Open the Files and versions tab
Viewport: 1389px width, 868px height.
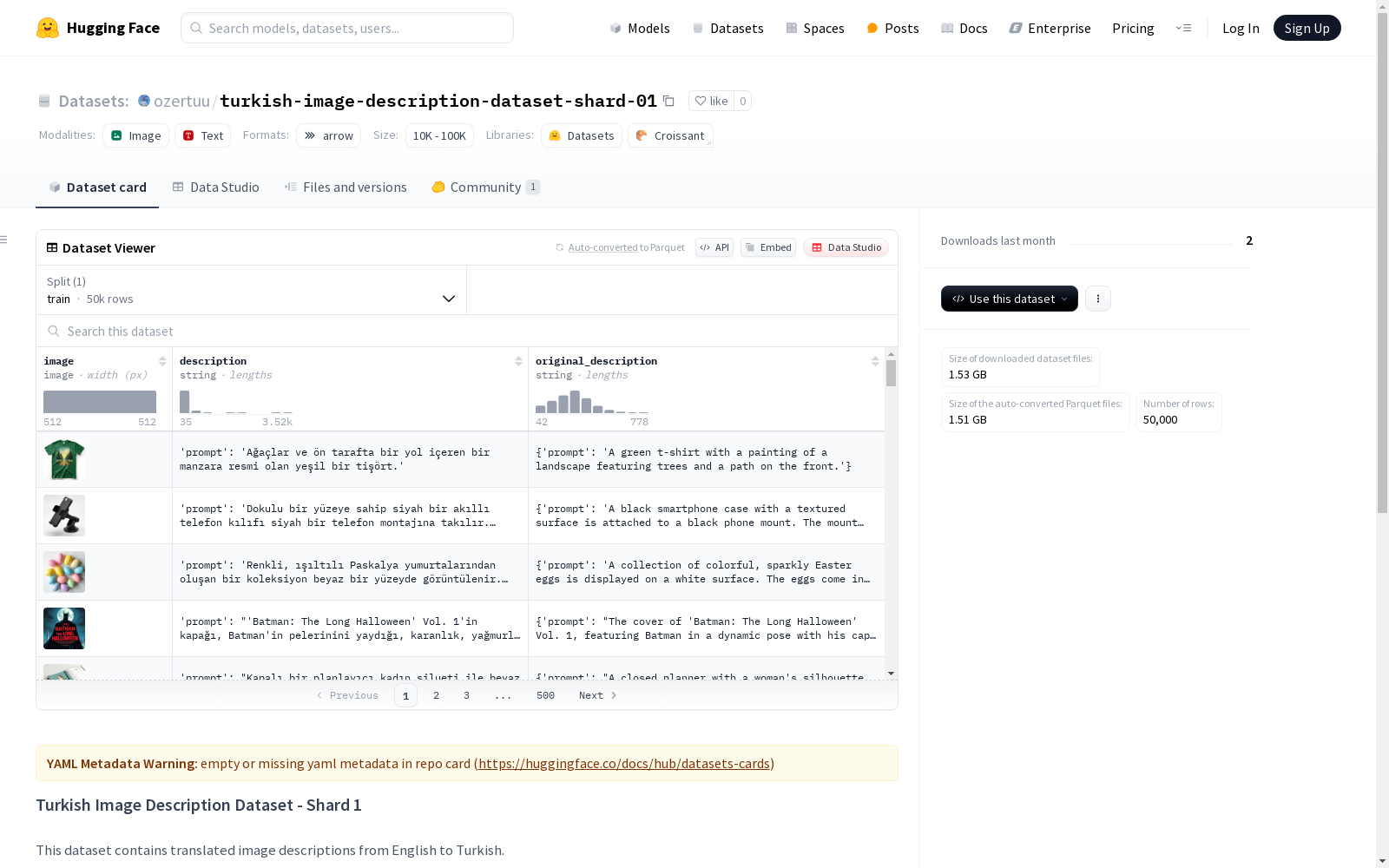[346, 187]
